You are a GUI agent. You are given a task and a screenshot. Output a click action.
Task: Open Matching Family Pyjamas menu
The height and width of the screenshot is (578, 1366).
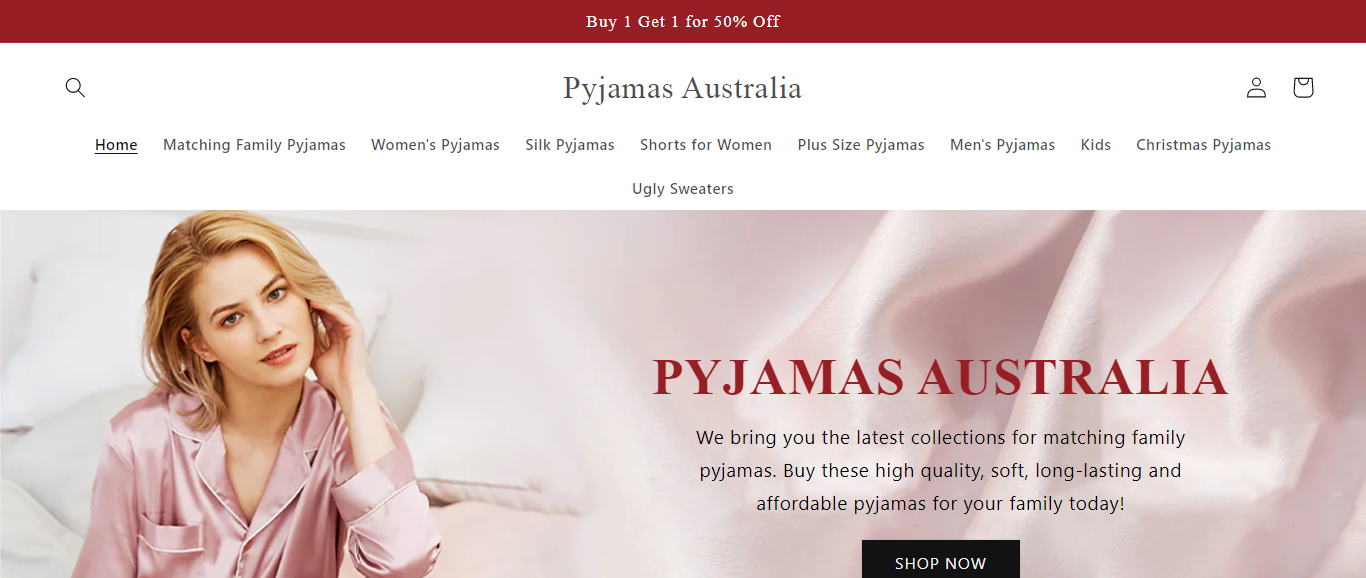click(254, 145)
